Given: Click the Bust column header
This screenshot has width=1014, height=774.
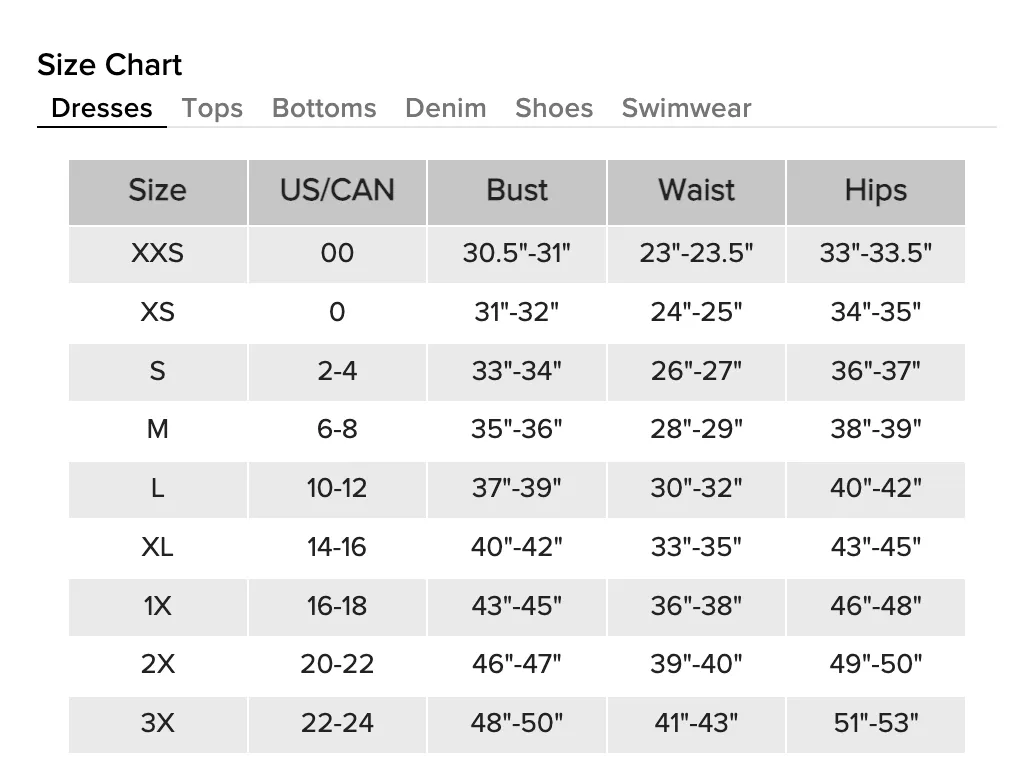Looking at the screenshot, I should (517, 192).
